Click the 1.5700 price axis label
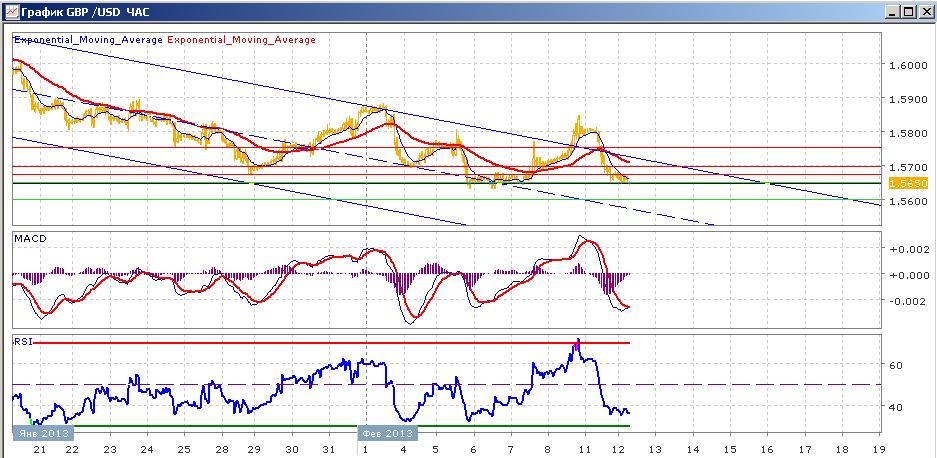Viewport: 937px width, 458px height. (908, 167)
